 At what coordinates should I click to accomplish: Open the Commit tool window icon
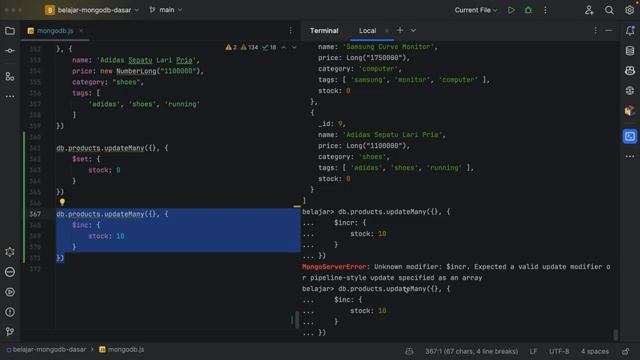point(10,51)
